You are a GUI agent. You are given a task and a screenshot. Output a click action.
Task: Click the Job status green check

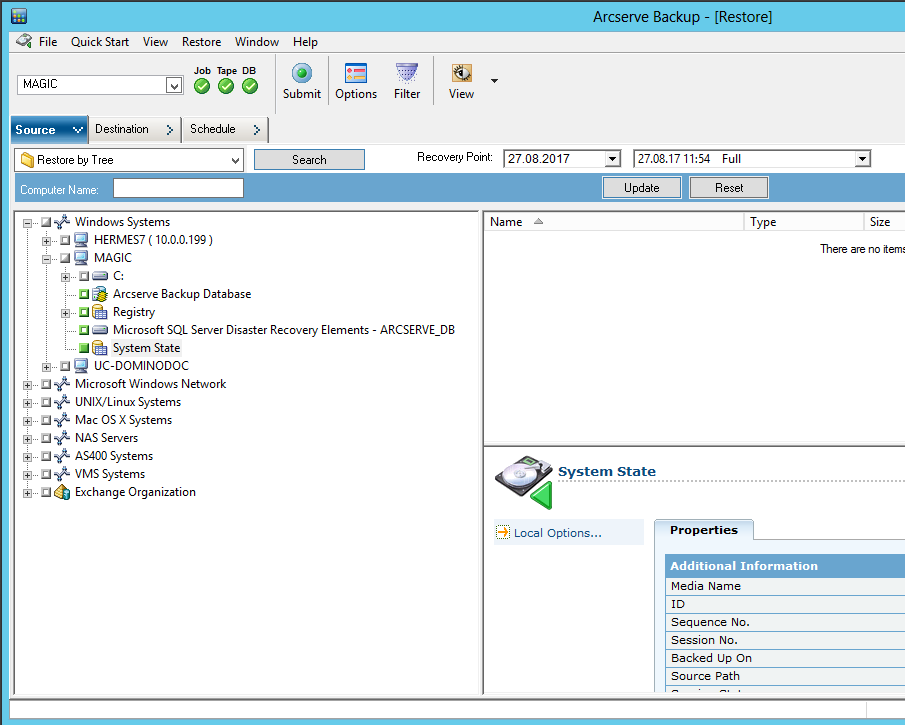202,87
